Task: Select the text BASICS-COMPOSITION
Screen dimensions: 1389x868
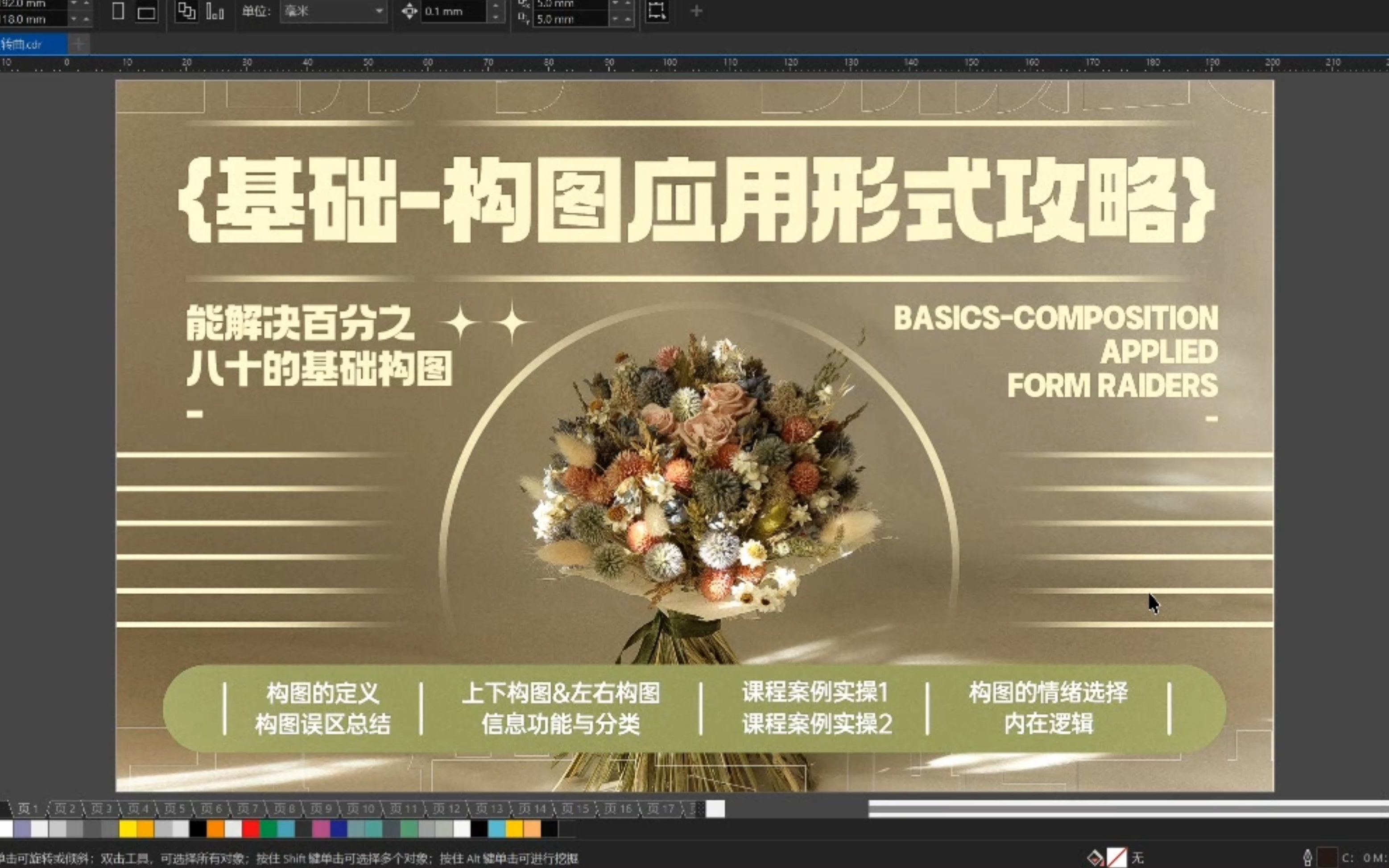Action: pyautogui.click(x=1055, y=318)
